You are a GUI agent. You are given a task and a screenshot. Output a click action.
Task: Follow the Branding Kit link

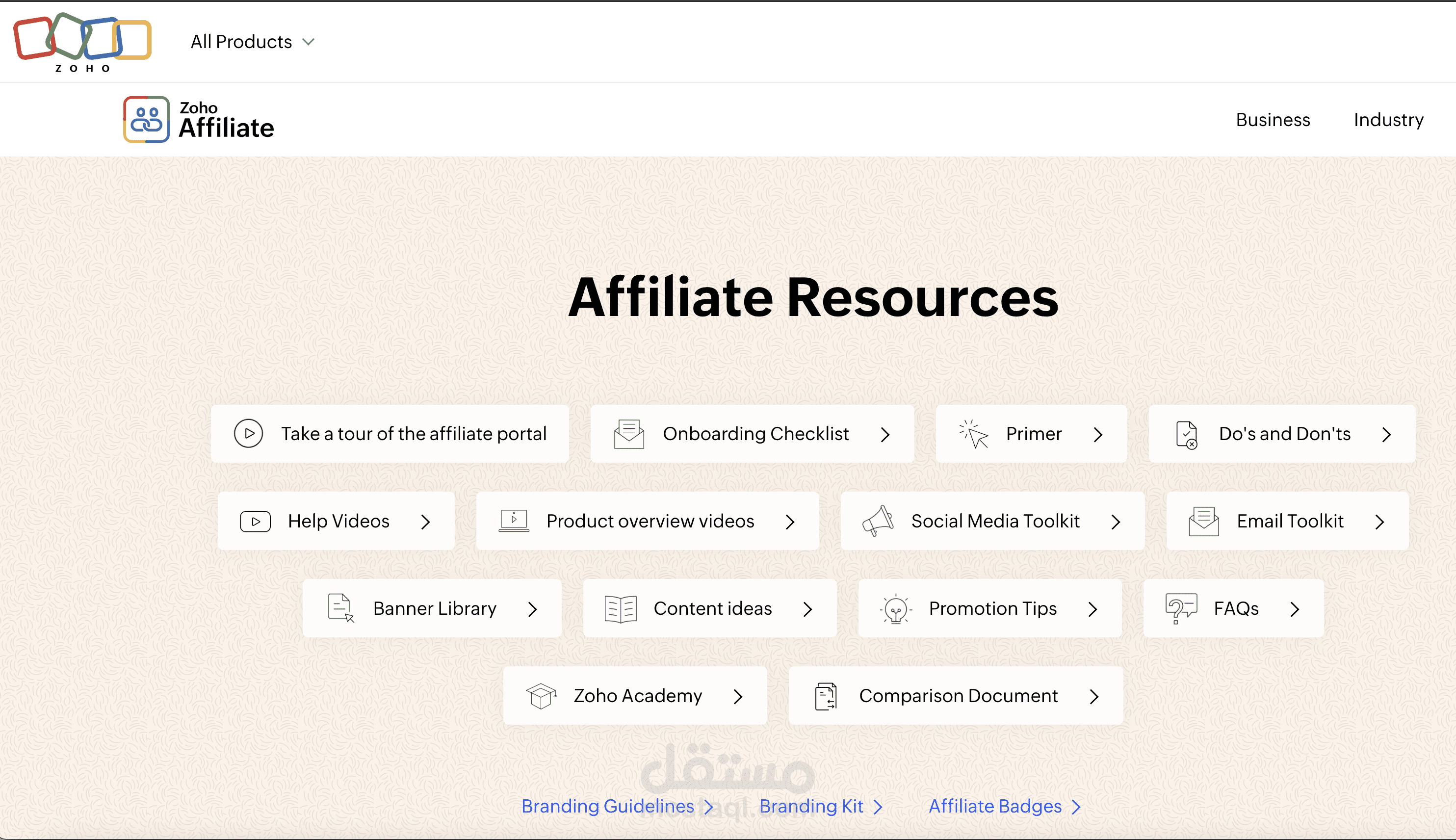pos(821,806)
